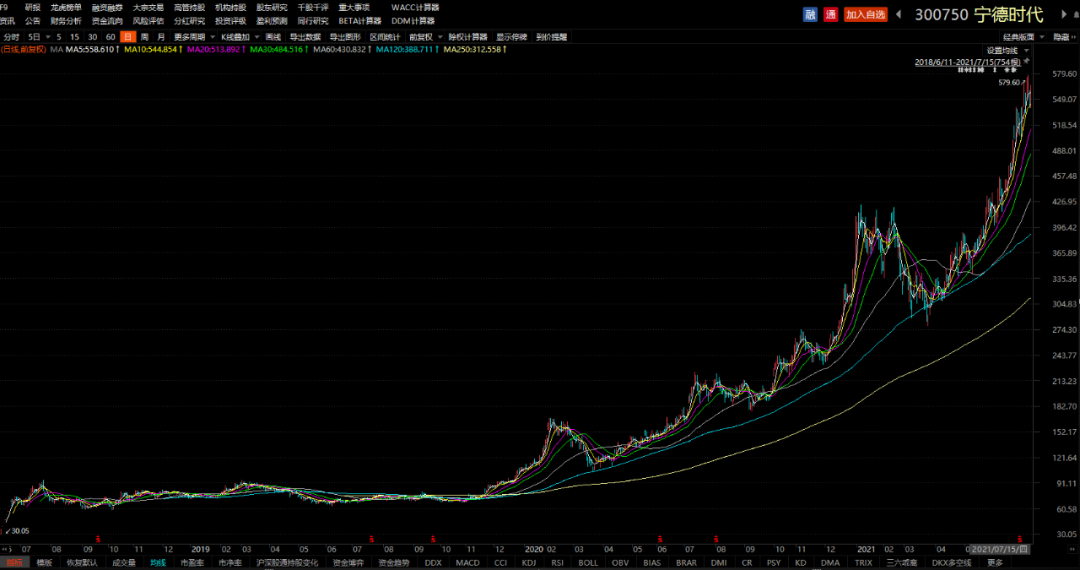Click the 2018/6/11-2021/7/15 date range link

pyautogui.click(x=968, y=62)
